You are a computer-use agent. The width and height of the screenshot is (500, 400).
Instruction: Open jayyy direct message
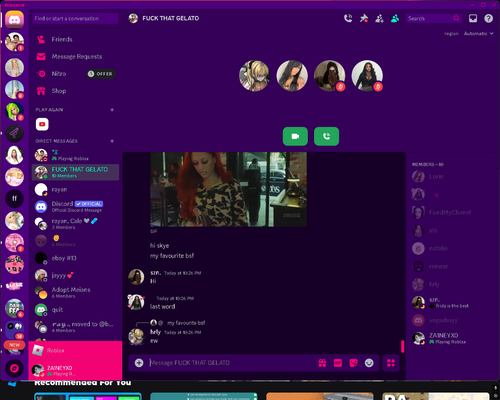point(75,275)
